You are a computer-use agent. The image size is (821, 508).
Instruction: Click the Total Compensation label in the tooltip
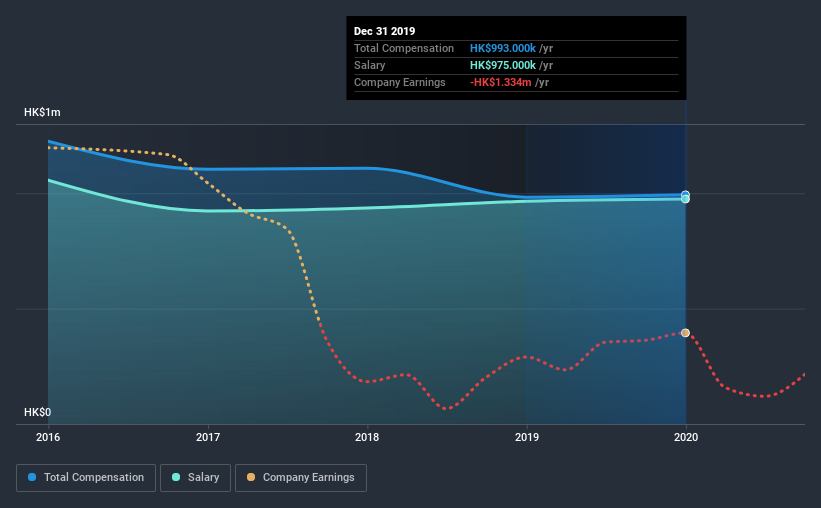(404, 48)
